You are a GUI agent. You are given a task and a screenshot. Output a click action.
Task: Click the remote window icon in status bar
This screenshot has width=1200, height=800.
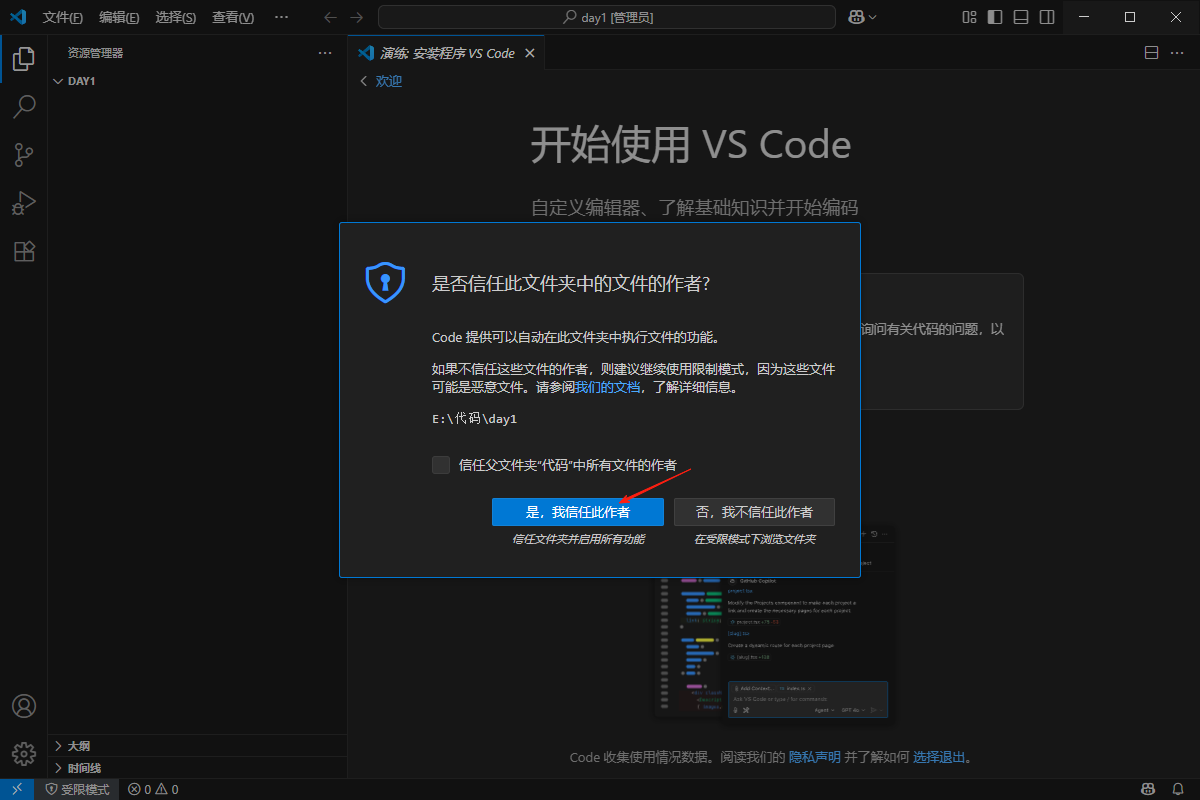pyautogui.click(x=17, y=789)
